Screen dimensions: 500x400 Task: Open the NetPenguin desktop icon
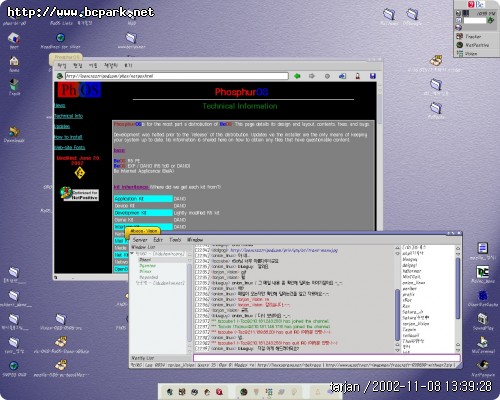click(482, 366)
